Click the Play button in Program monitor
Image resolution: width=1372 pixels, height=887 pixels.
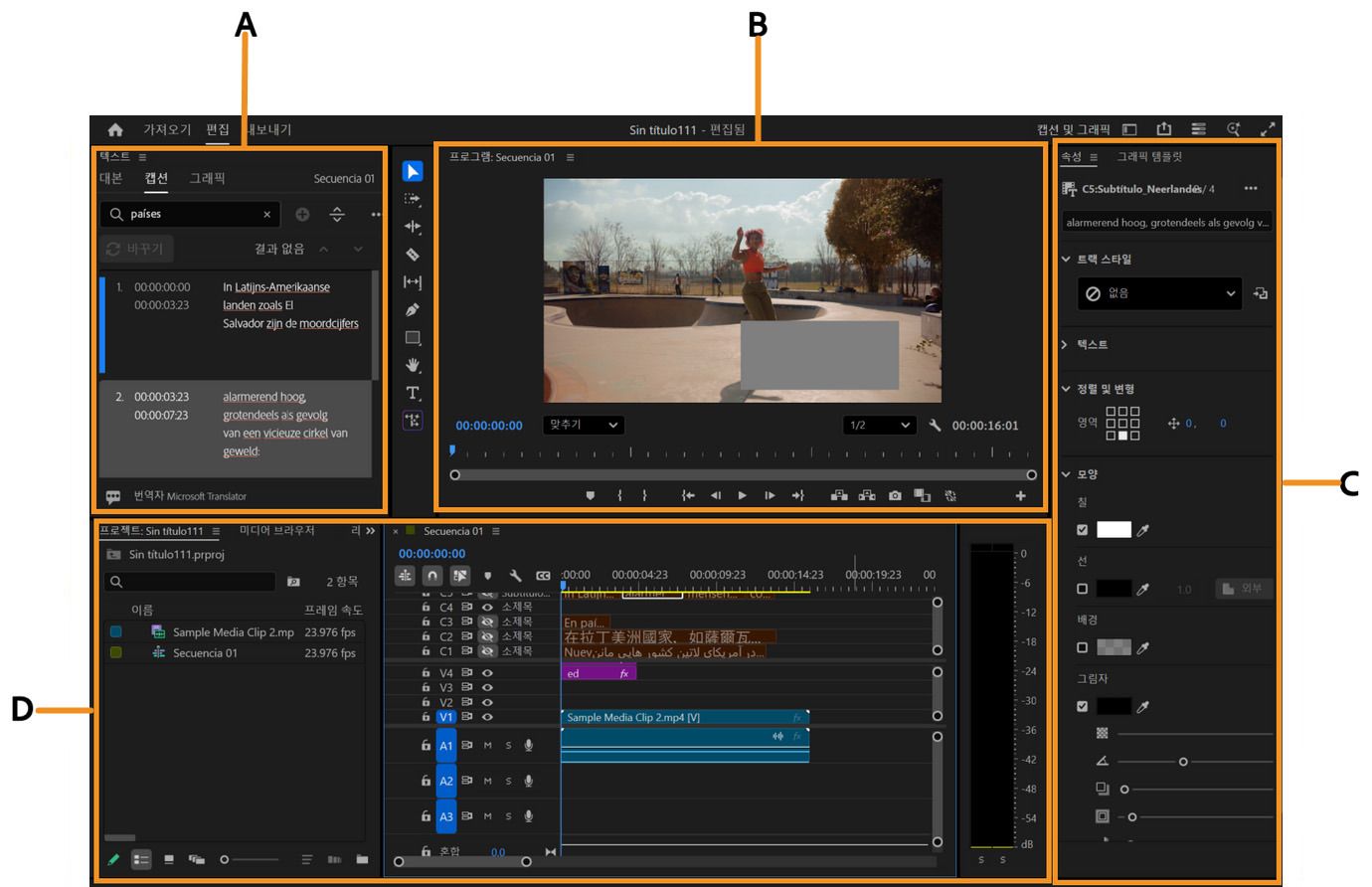(x=742, y=495)
